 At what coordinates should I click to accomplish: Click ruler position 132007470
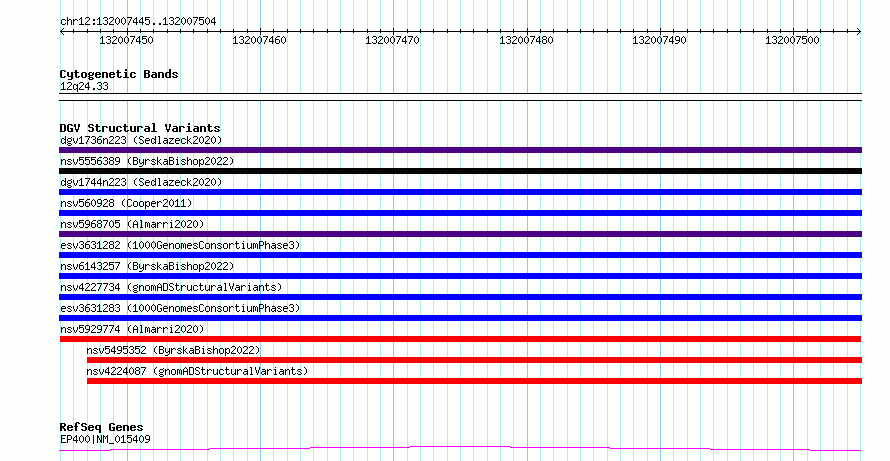click(393, 40)
